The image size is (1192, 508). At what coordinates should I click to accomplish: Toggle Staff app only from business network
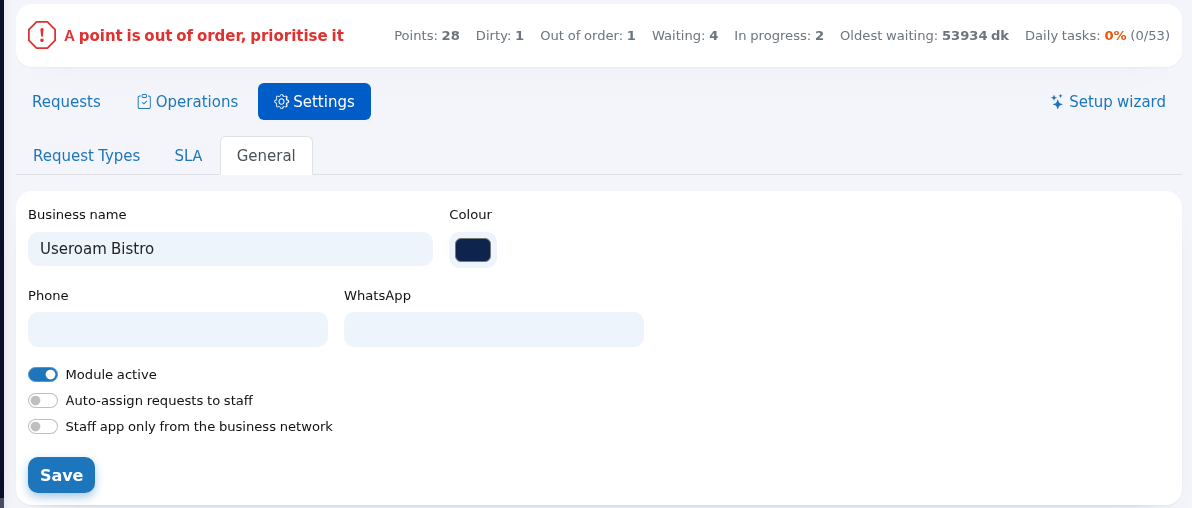(43, 427)
